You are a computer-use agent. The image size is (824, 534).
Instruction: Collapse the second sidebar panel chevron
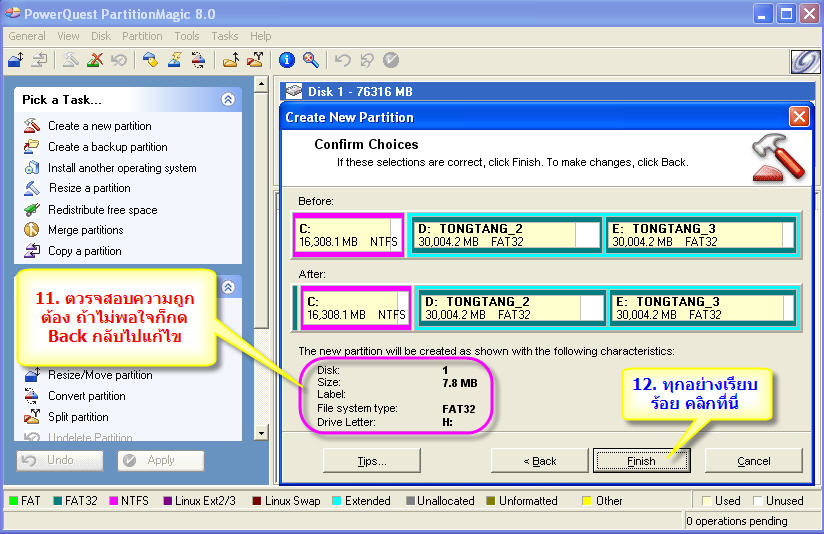228,287
